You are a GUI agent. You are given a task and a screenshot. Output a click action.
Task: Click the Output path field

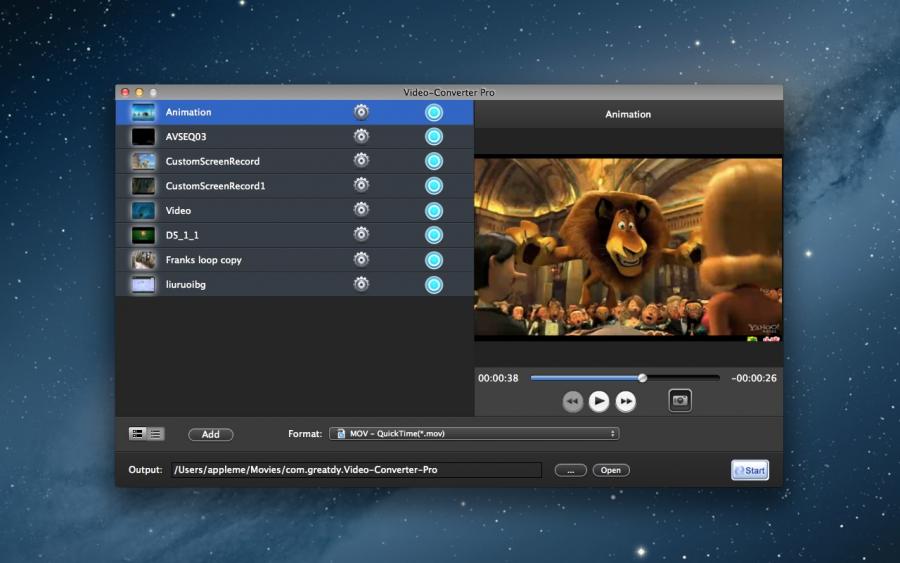pos(356,470)
